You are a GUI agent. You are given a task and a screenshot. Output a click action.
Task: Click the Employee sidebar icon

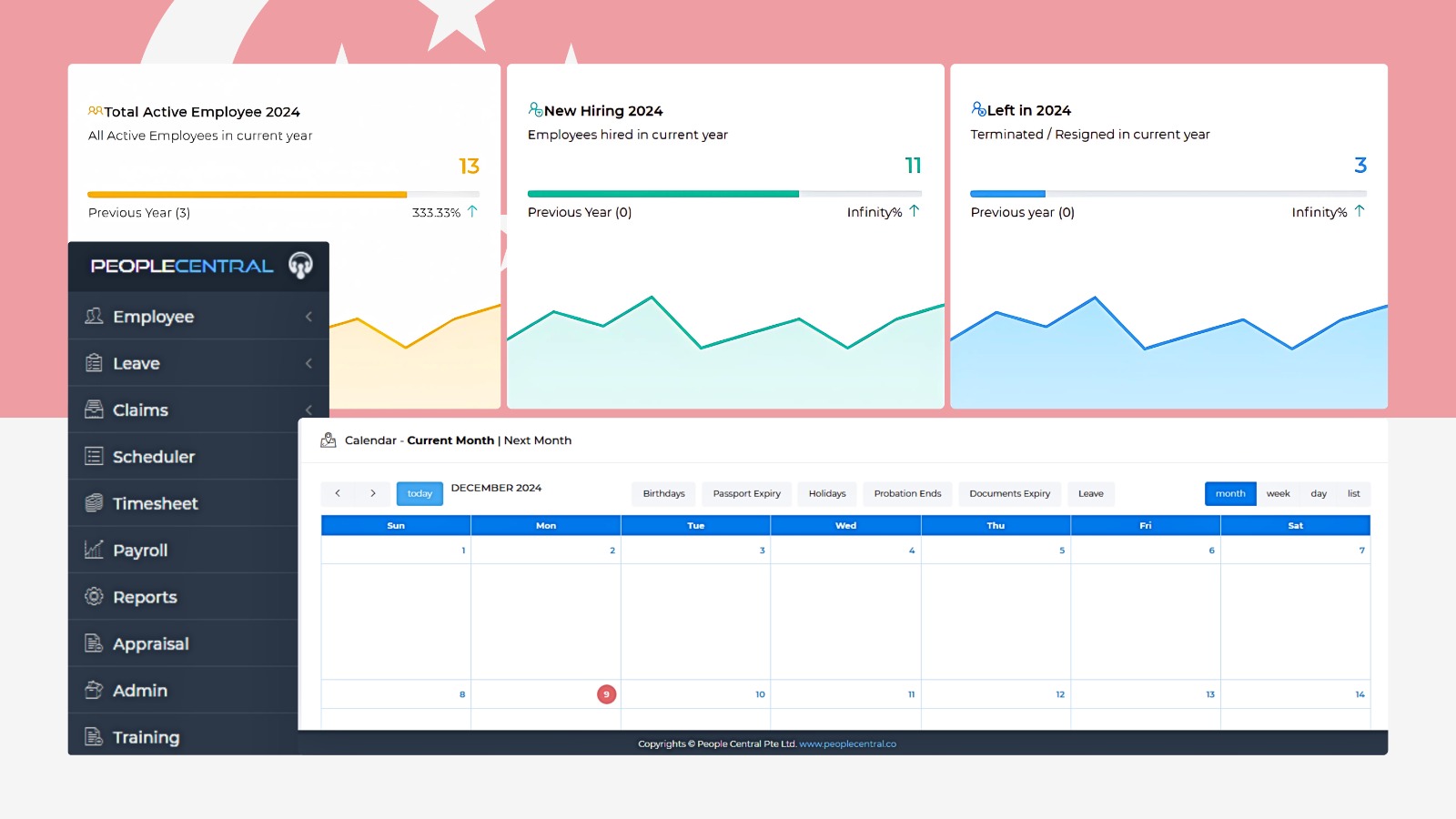coord(94,316)
